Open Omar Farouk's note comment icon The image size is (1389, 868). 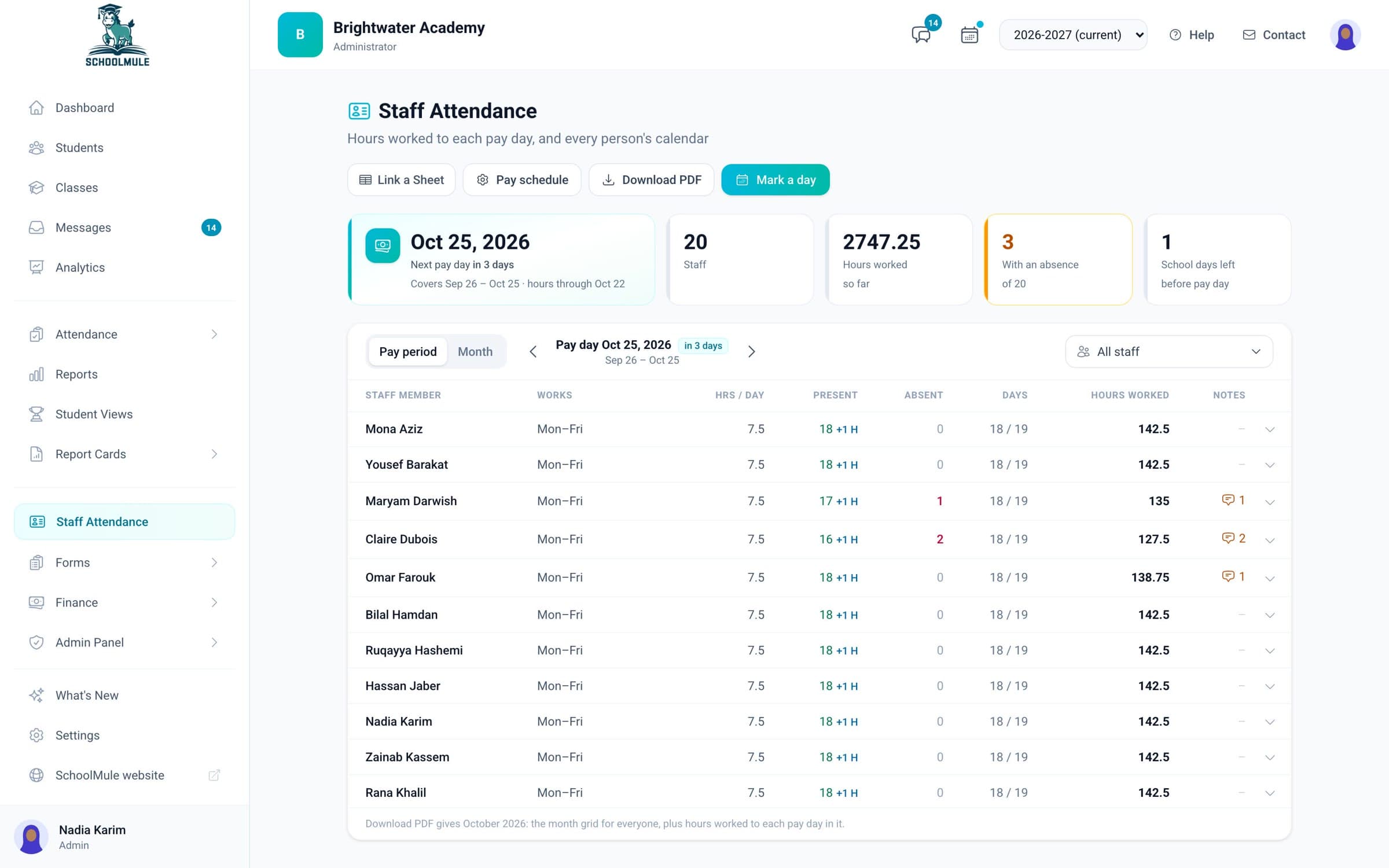pyautogui.click(x=1233, y=576)
